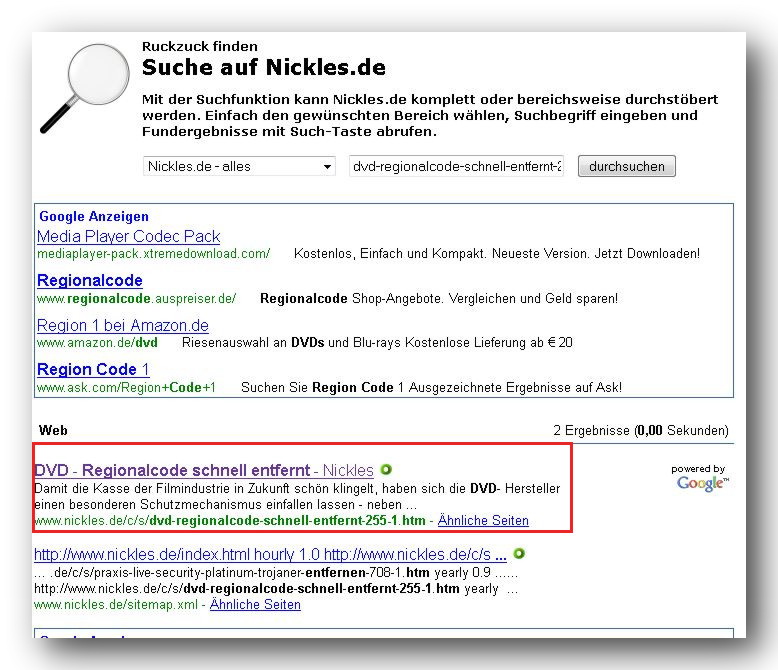Screen dimensions: 778x670
Task: Open the 'Nickles.de - alles' dropdown
Action: [x=239, y=166]
